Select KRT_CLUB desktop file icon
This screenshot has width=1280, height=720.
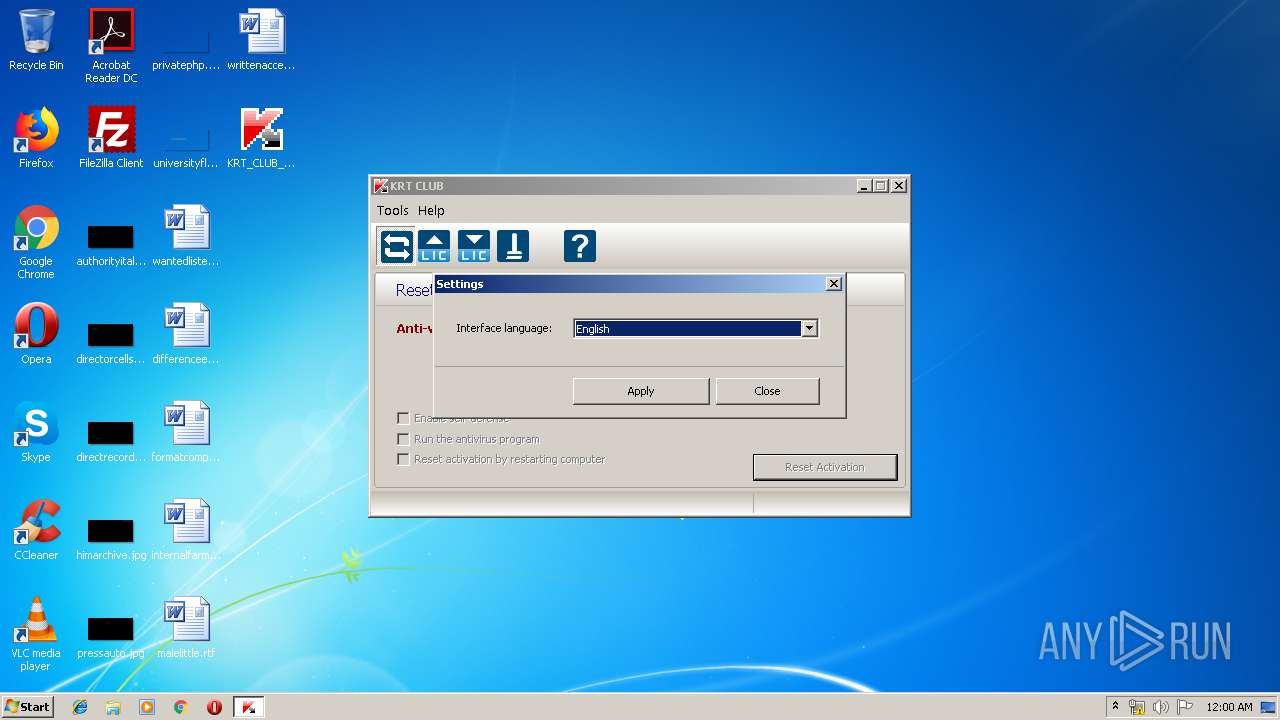[261, 138]
